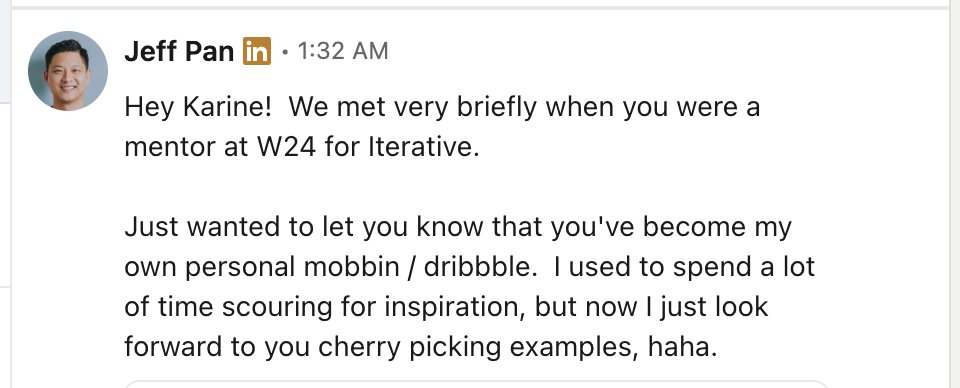Click the left sidebar panel edge
The image size is (960, 388).
(x=5, y=194)
